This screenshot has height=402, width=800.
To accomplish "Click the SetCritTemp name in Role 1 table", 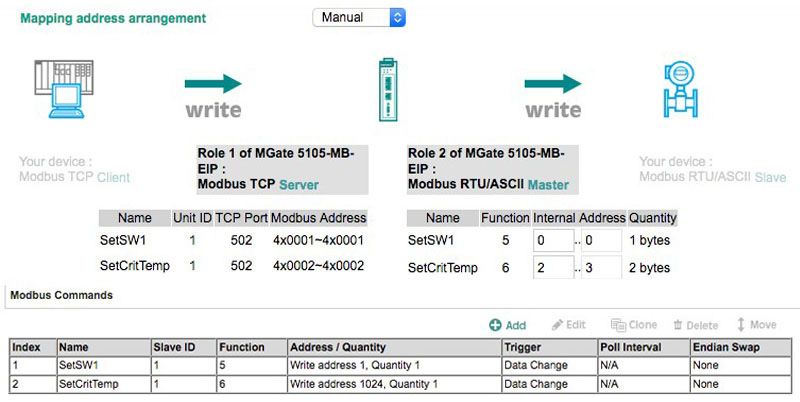I will tap(135, 266).
